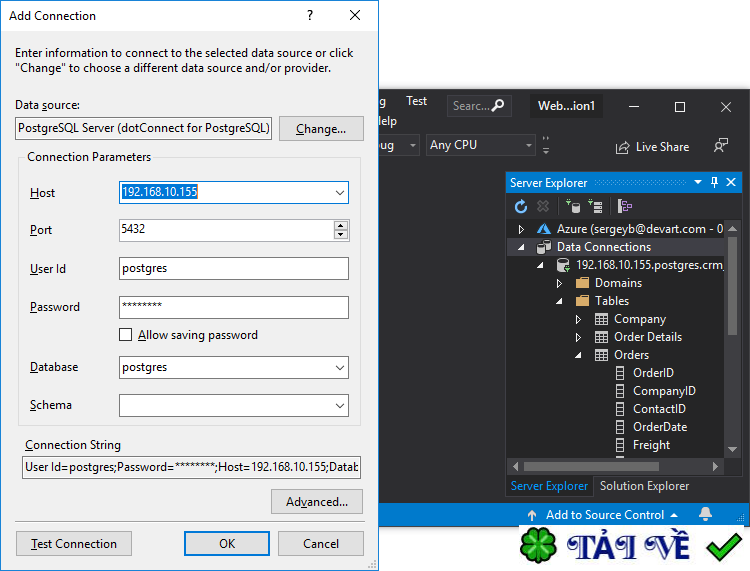Click the Change... data source button
Screen dimensions: 750x571
[x=321, y=129]
